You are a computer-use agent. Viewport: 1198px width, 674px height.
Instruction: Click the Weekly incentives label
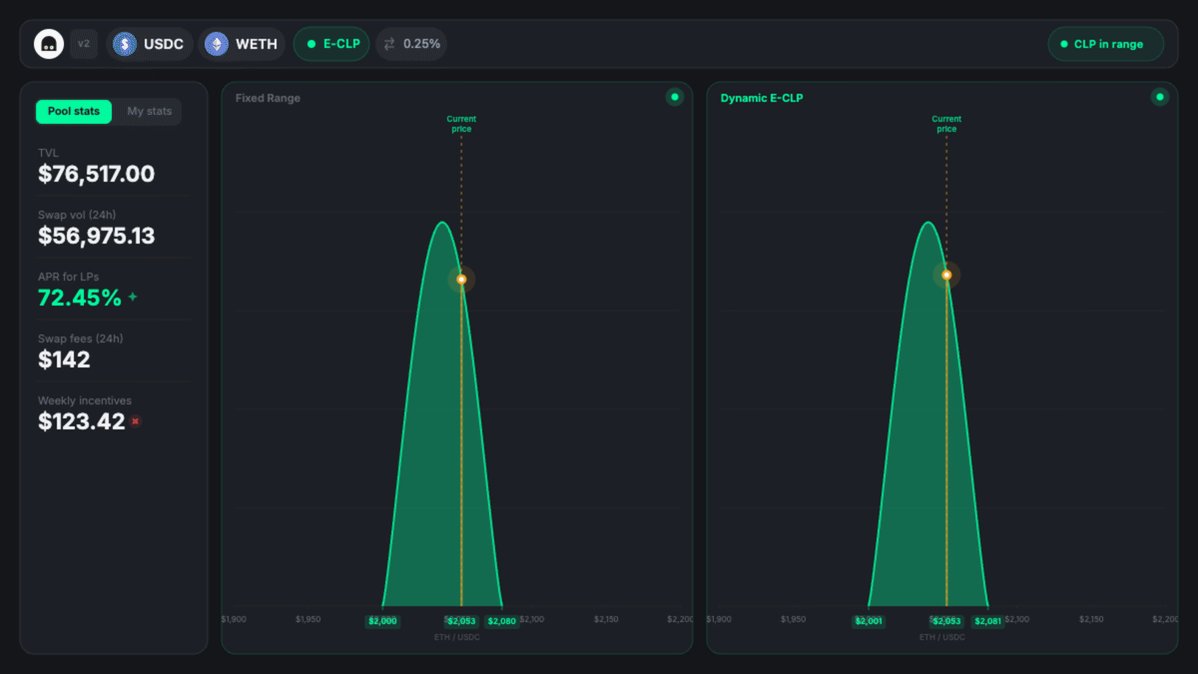tap(85, 400)
